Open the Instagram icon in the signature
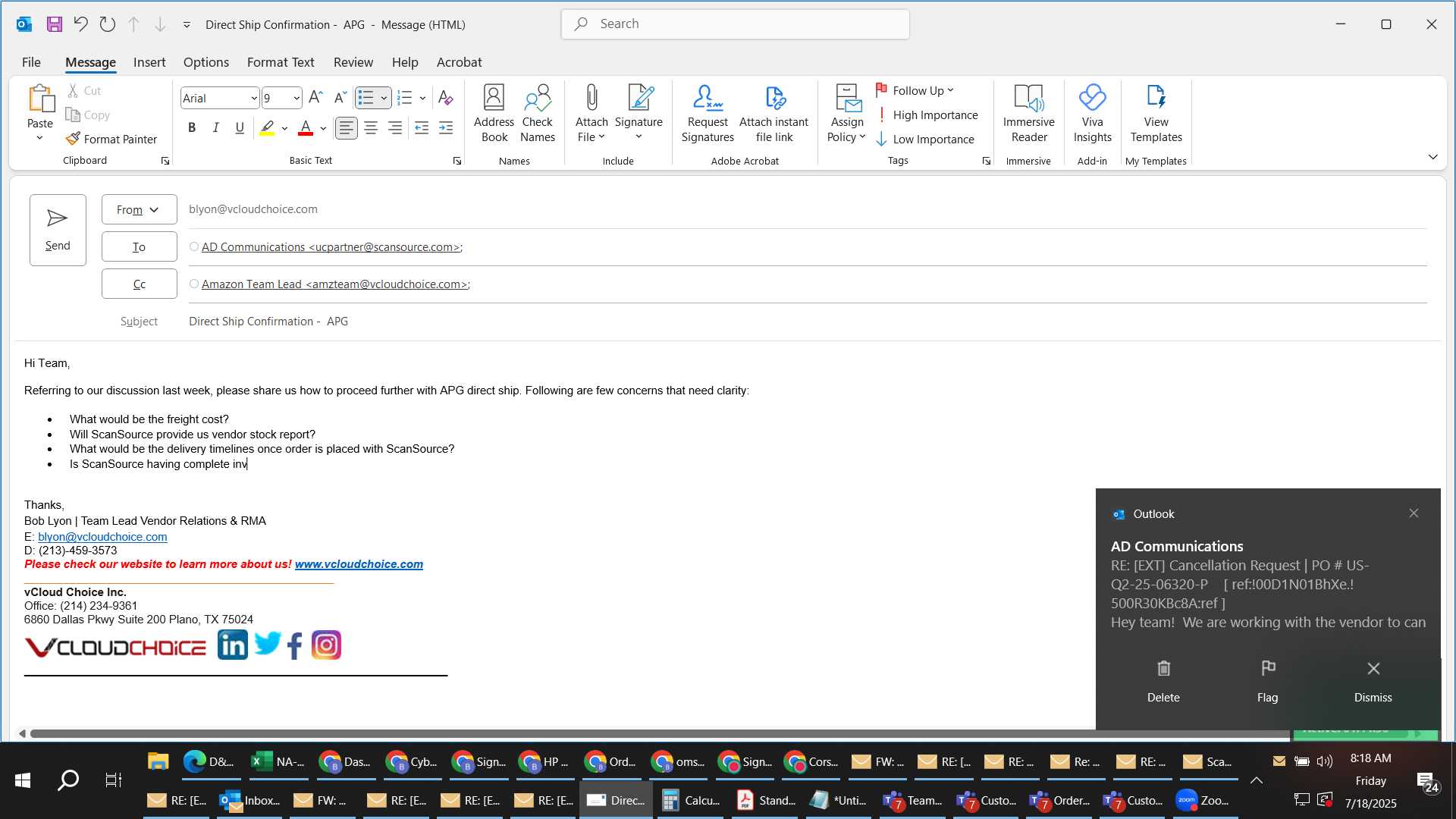Screen dimensions: 1456x819 pyautogui.click(x=327, y=645)
